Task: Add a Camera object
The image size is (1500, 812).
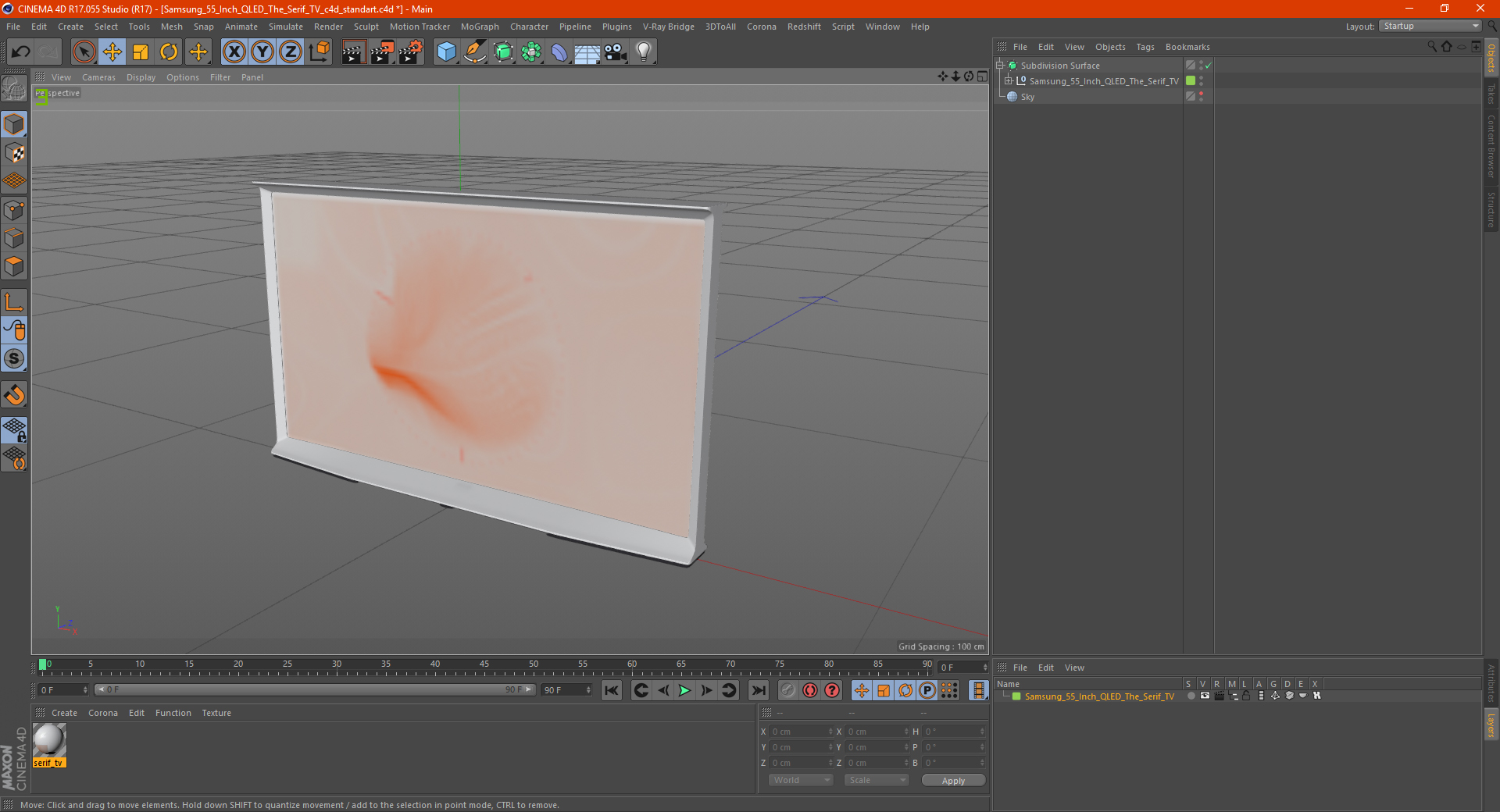Action: 616,52
